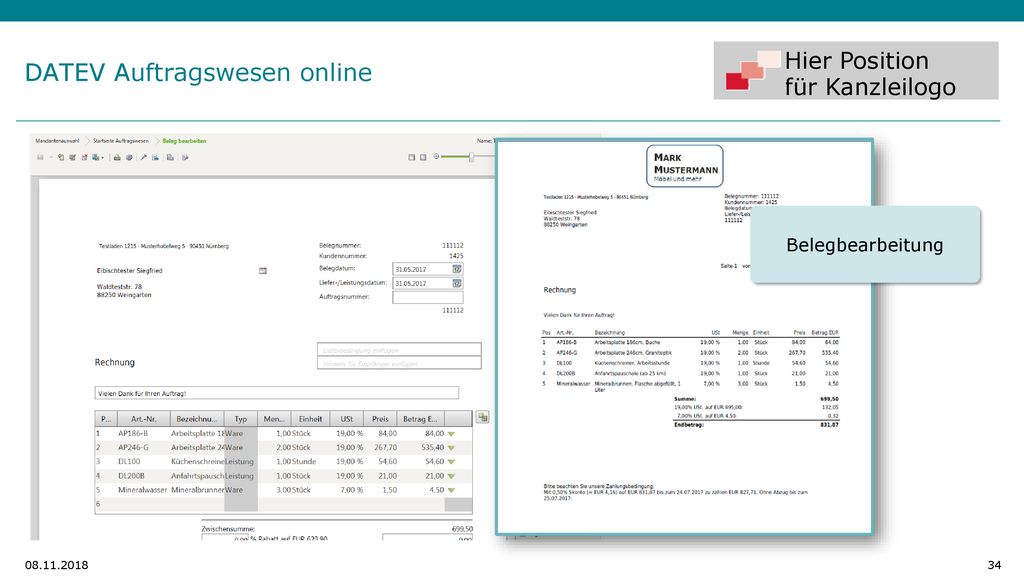Click the Auftragsnummer input field
Screen dimensions: 1024x576
tap(428, 297)
